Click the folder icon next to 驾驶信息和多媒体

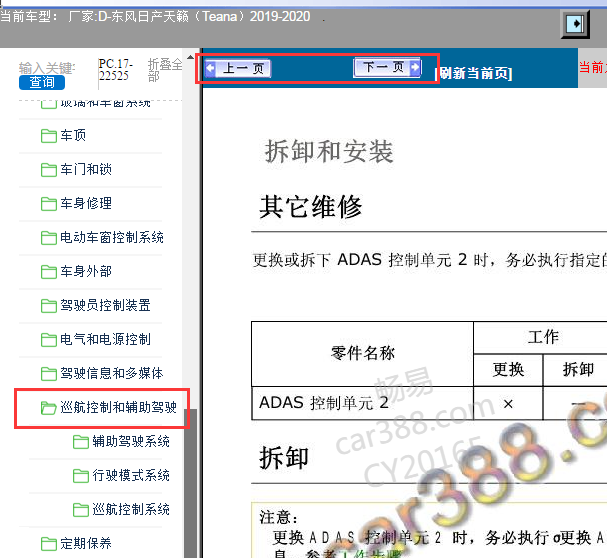click(49, 374)
